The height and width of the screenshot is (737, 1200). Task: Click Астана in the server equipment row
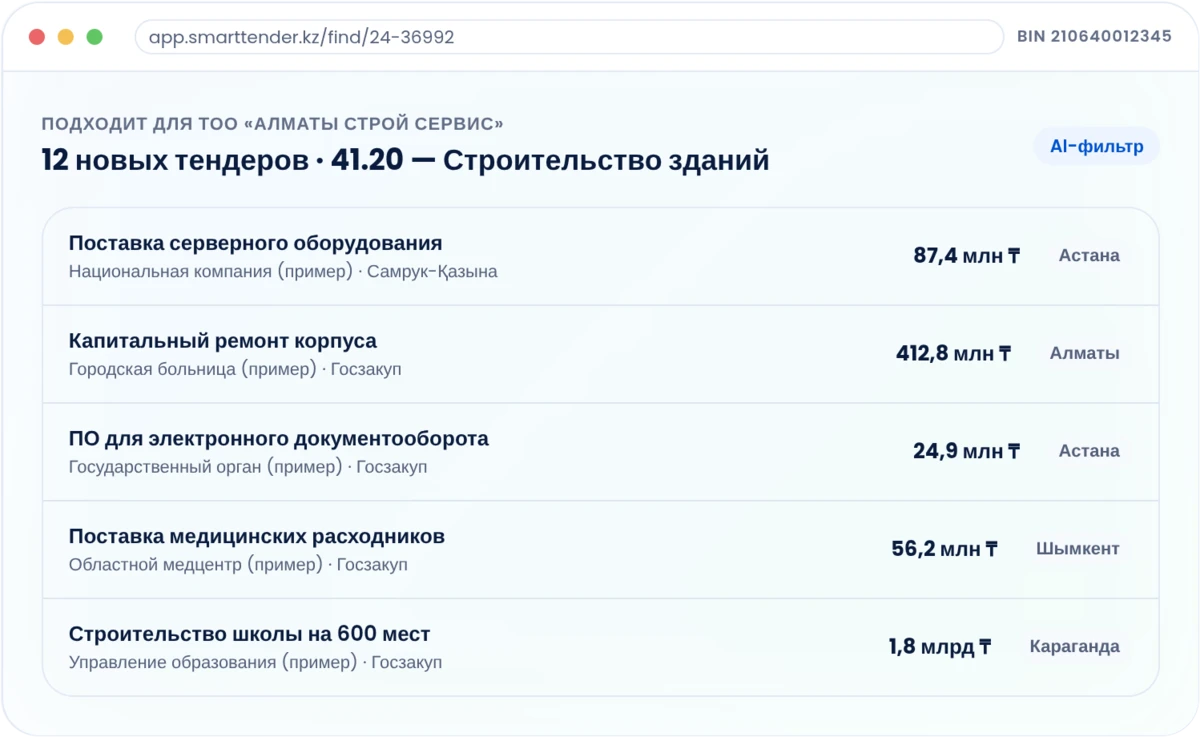point(1089,256)
